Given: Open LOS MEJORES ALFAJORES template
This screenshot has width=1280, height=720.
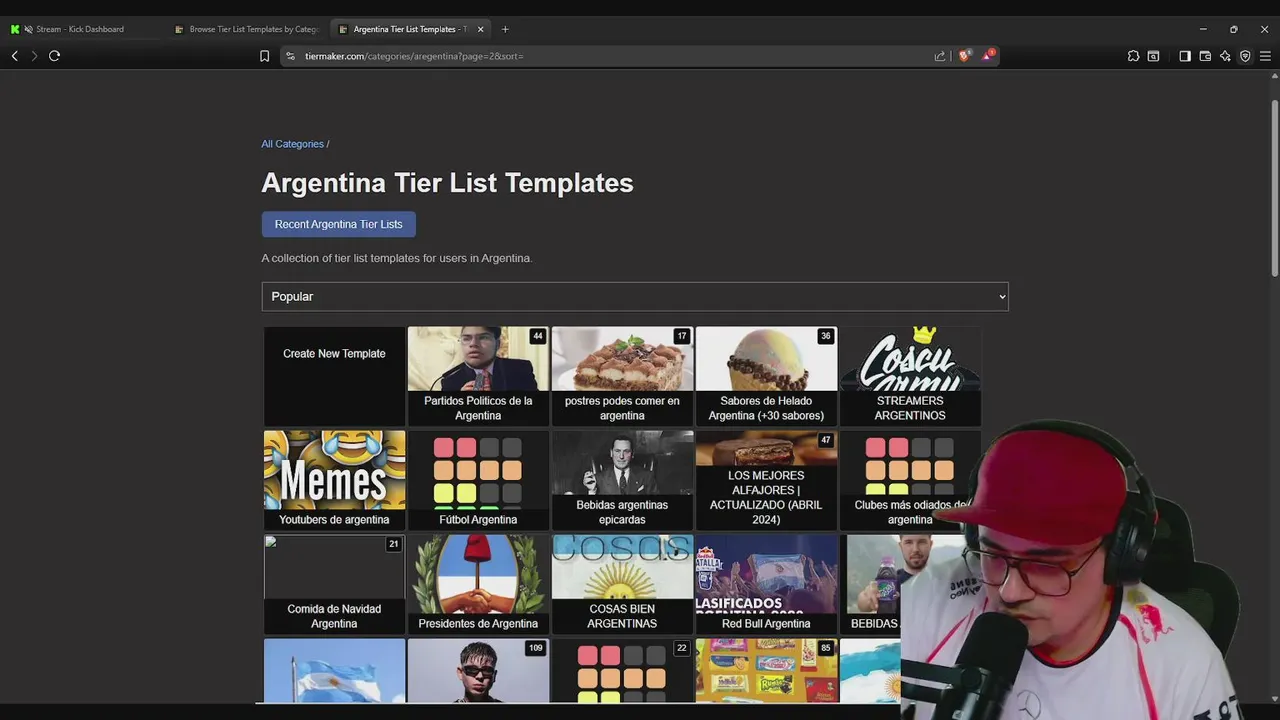Looking at the screenshot, I should tap(766, 480).
